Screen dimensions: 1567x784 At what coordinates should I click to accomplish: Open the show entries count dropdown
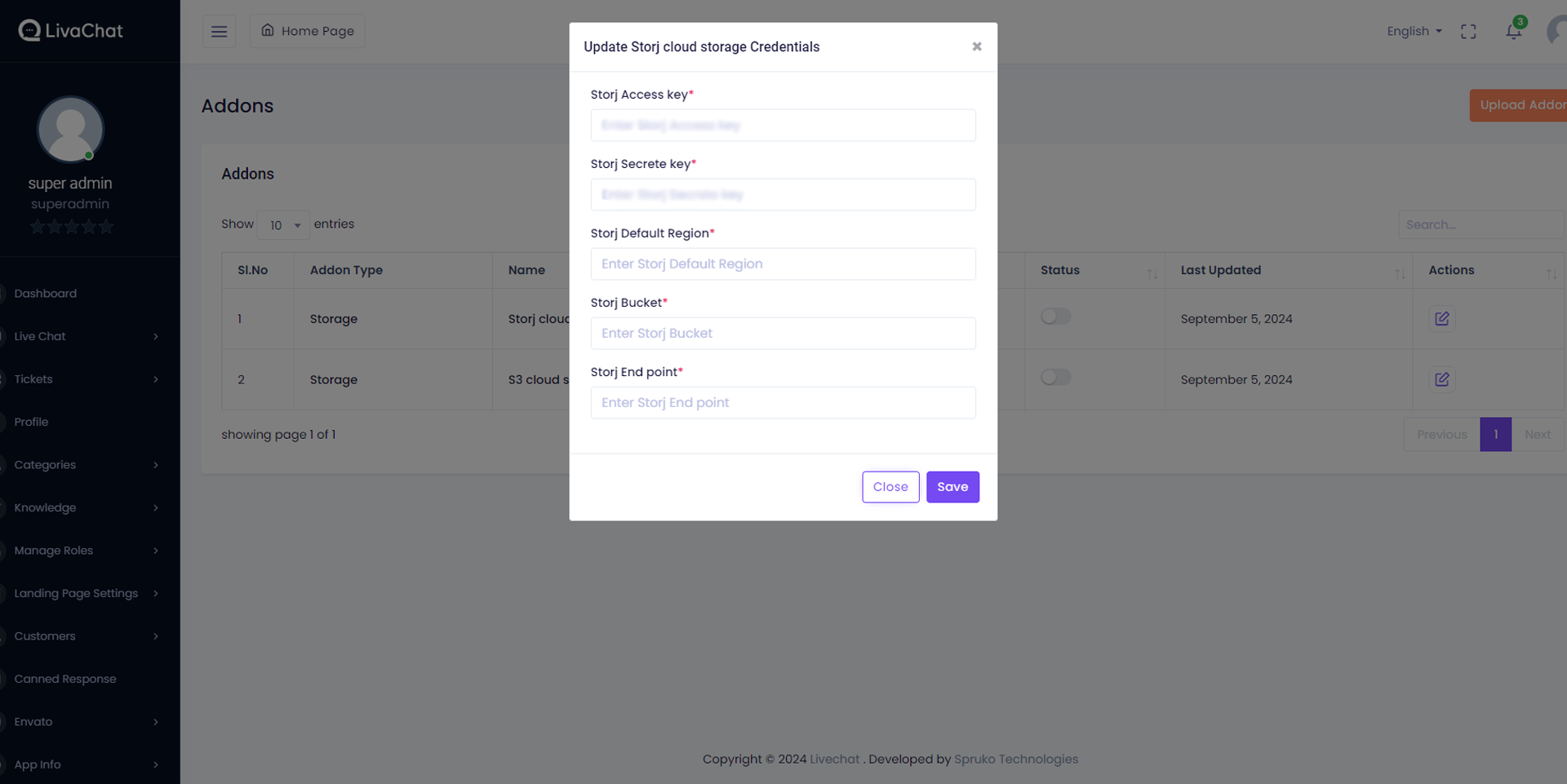click(x=283, y=225)
